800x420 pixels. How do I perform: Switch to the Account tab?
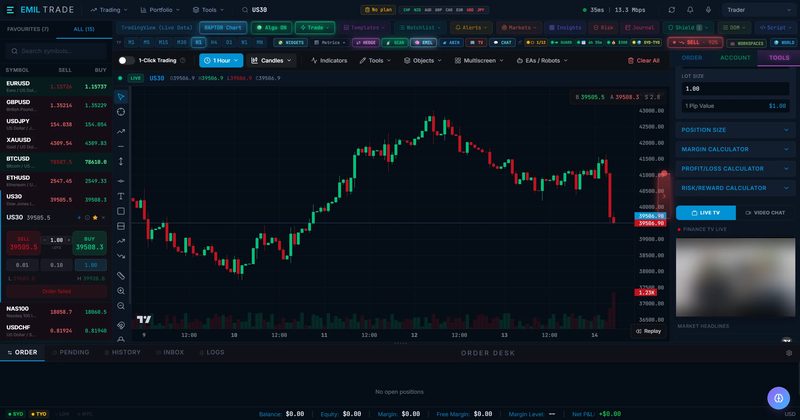pyautogui.click(x=735, y=58)
